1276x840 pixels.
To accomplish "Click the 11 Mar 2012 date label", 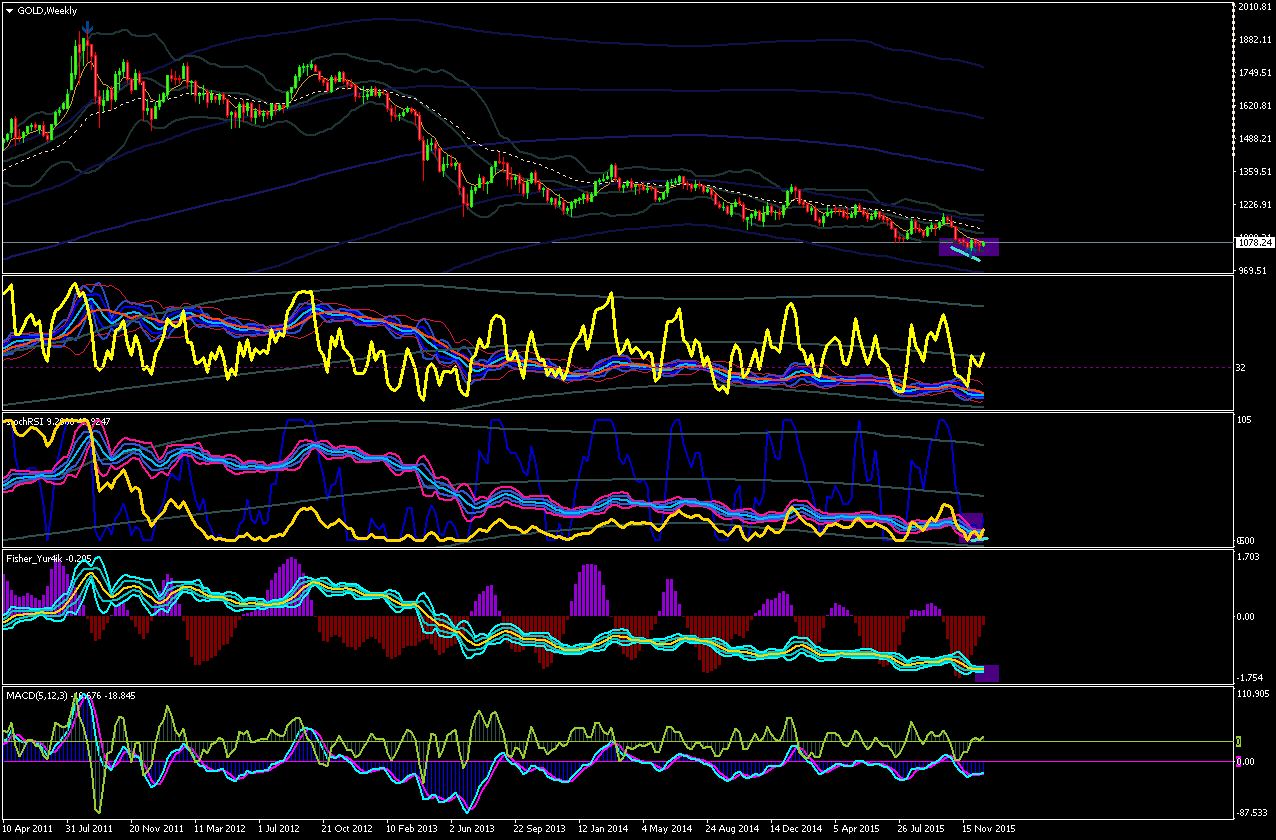I will [219, 829].
